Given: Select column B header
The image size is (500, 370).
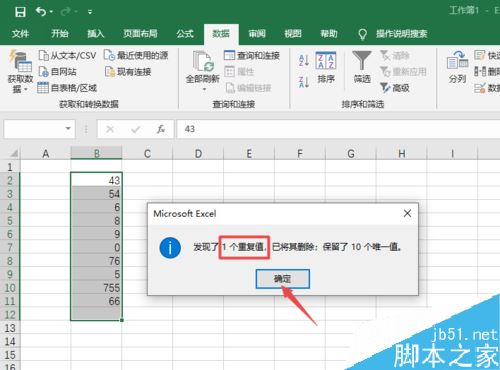Looking at the screenshot, I should coord(96,154).
